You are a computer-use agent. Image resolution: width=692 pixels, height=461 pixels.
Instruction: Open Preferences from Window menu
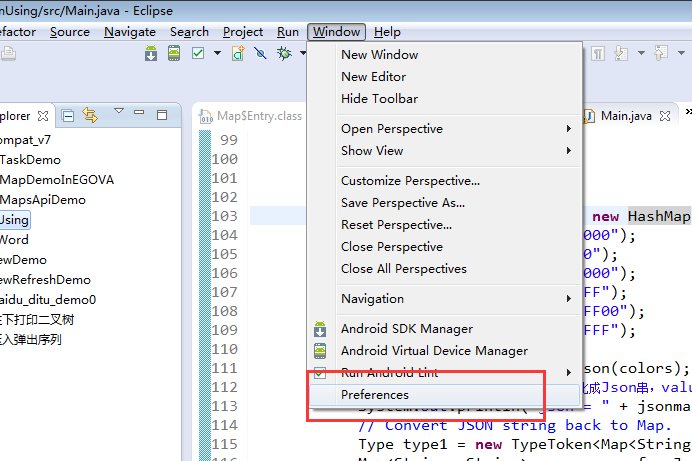click(x=444, y=395)
